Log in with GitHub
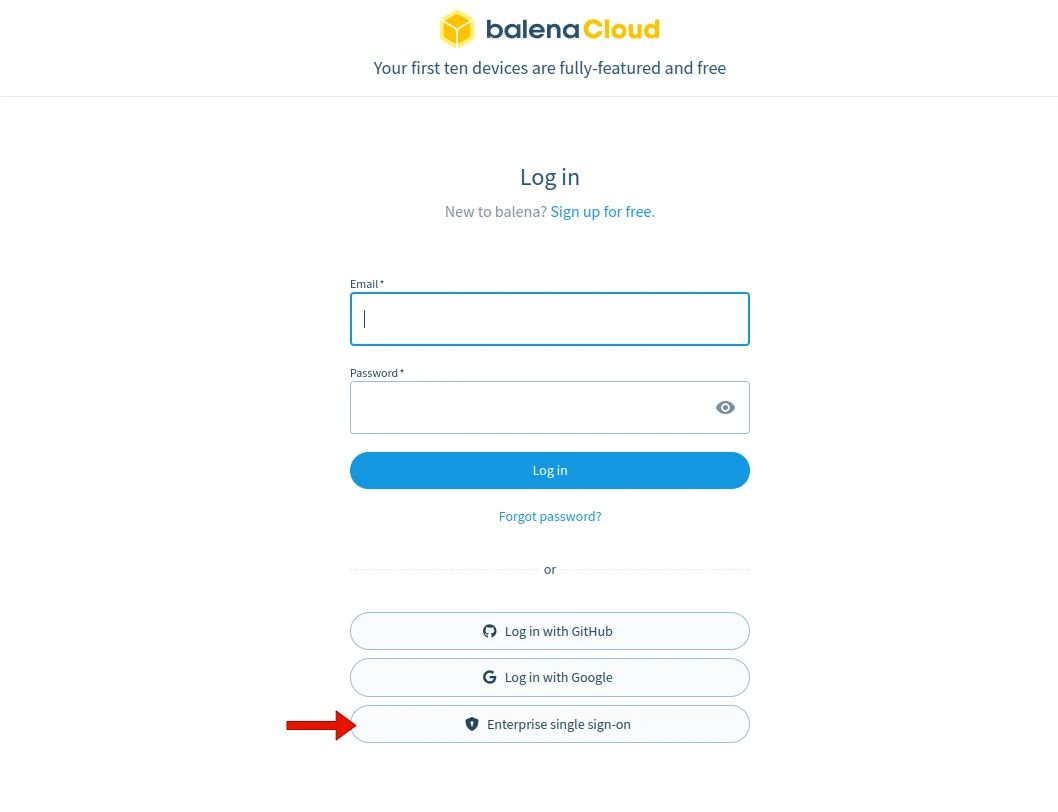 (549, 631)
